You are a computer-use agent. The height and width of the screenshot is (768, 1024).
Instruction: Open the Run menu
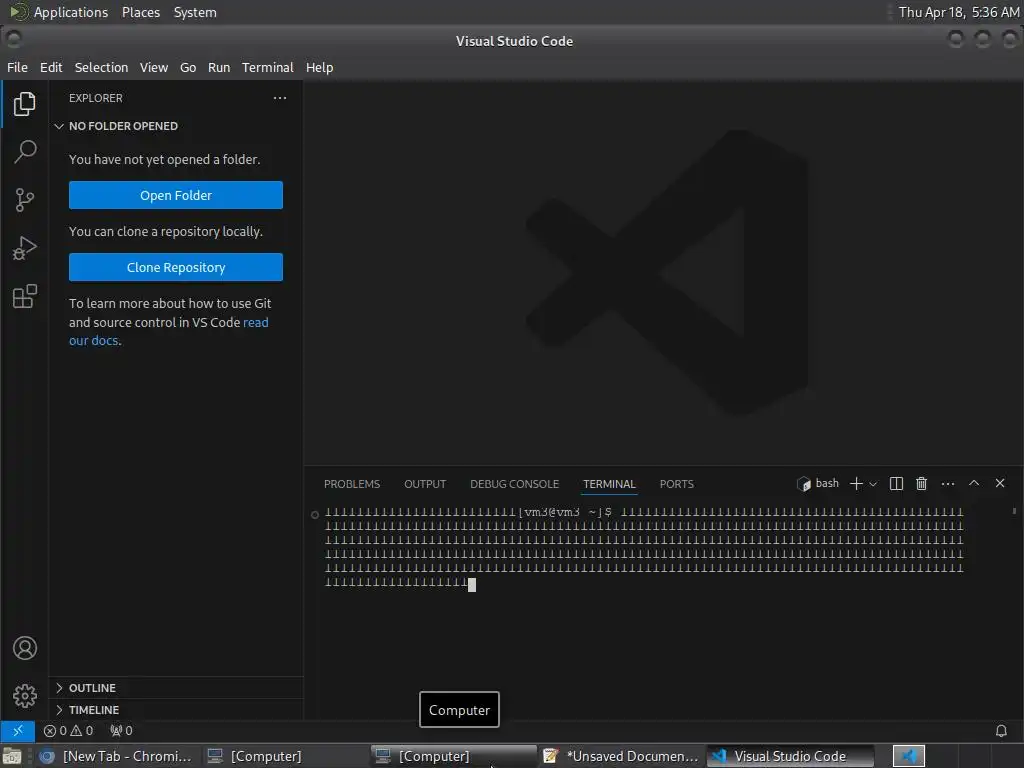(x=219, y=67)
